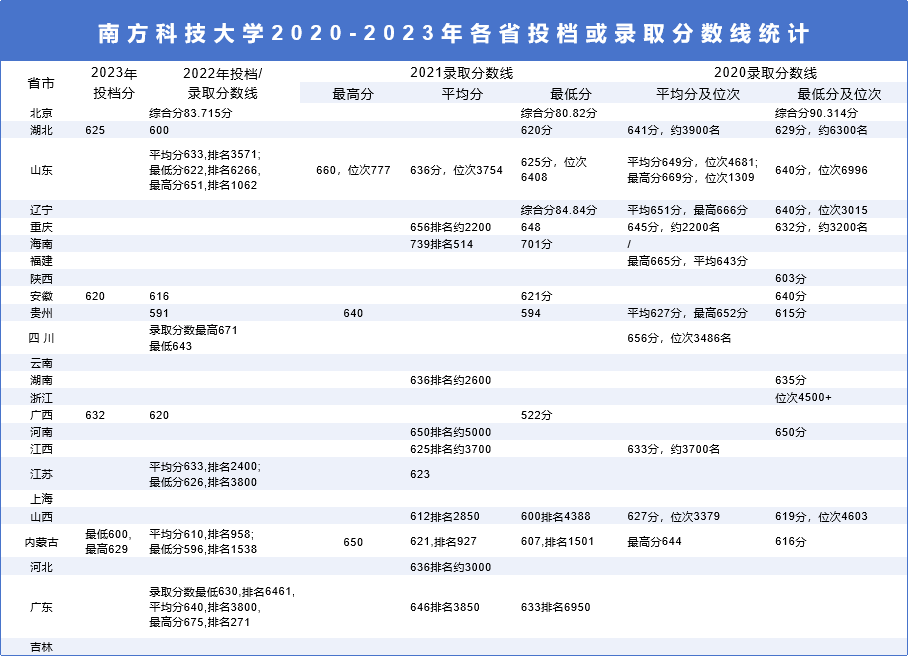This screenshot has width=909, height=656.
Task: Select the 综合分84.84分 cell for Liaoning
Action: point(560,210)
